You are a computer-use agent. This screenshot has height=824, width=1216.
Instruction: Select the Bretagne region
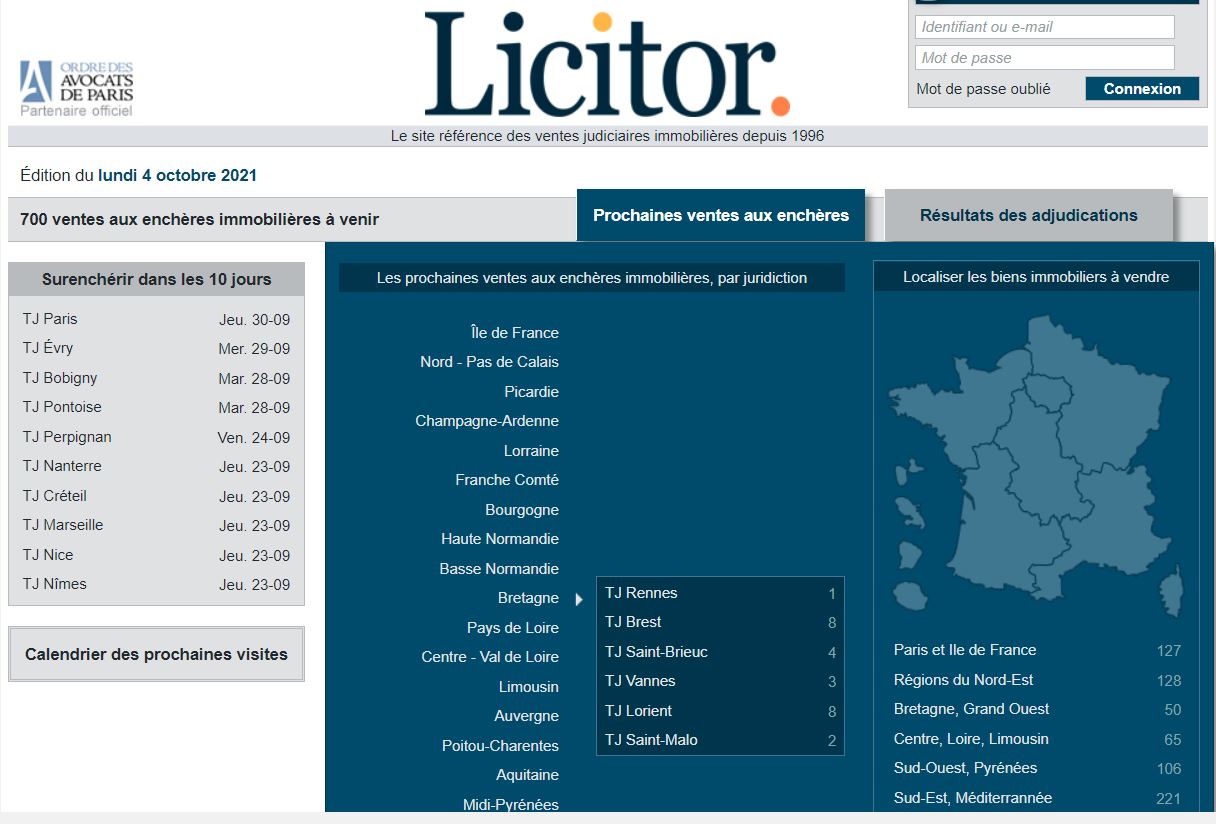click(528, 598)
